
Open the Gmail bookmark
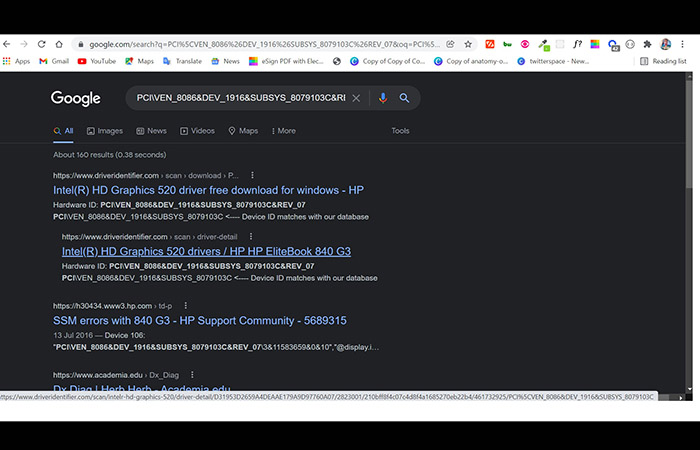pos(54,61)
